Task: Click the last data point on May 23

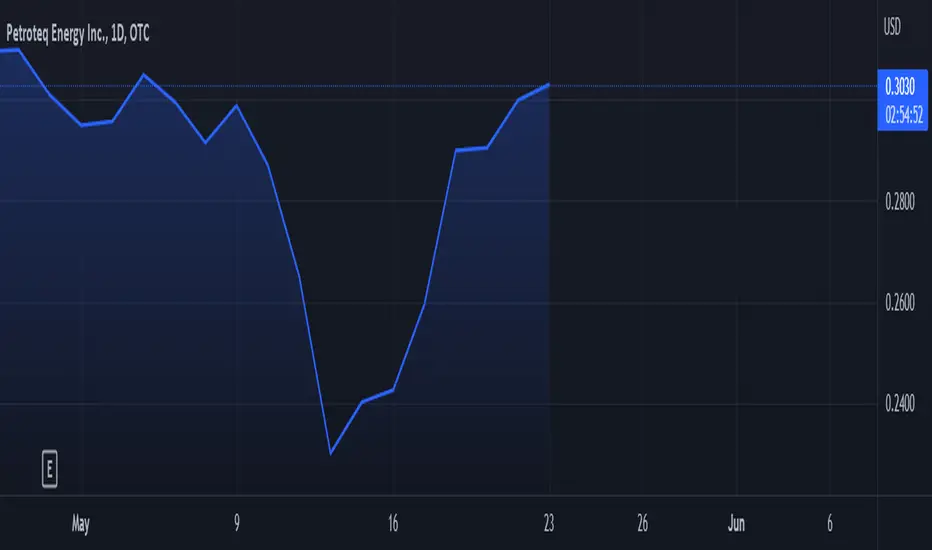Action: [548, 85]
